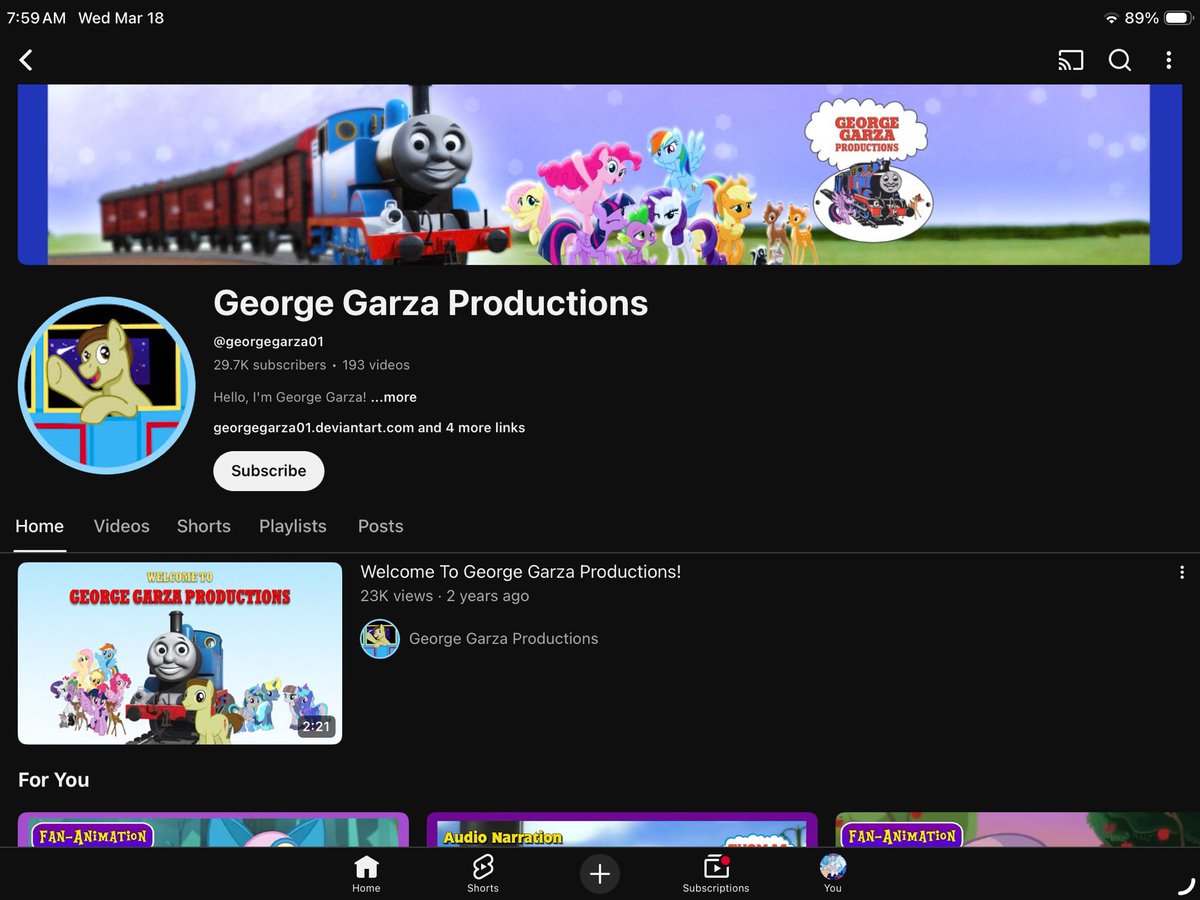Play the Welcome video thumbnail
Screen dimensions: 1200x900
[x=180, y=653]
